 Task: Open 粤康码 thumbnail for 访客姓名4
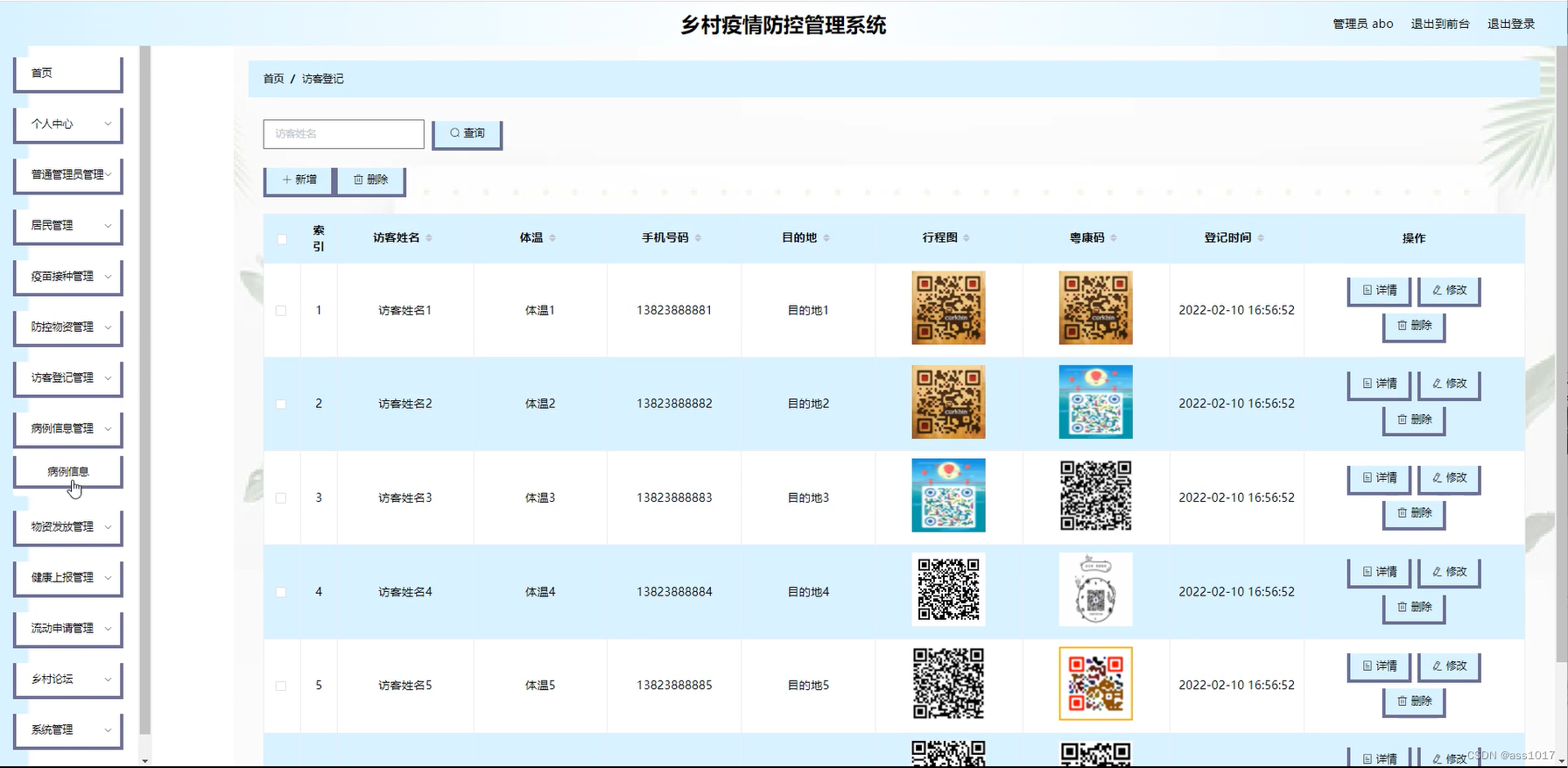click(x=1095, y=589)
